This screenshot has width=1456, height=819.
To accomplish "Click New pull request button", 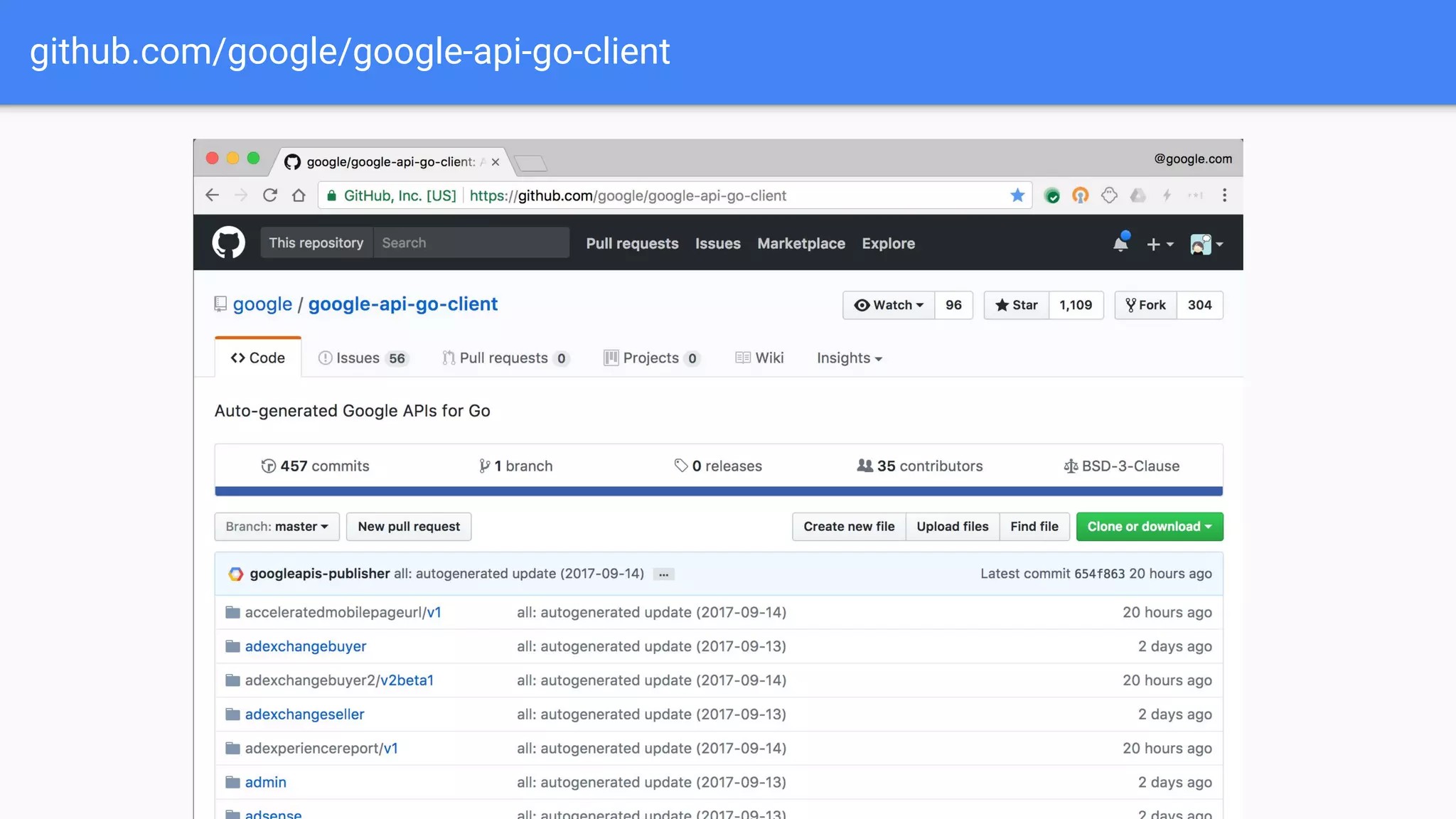I will point(409,527).
